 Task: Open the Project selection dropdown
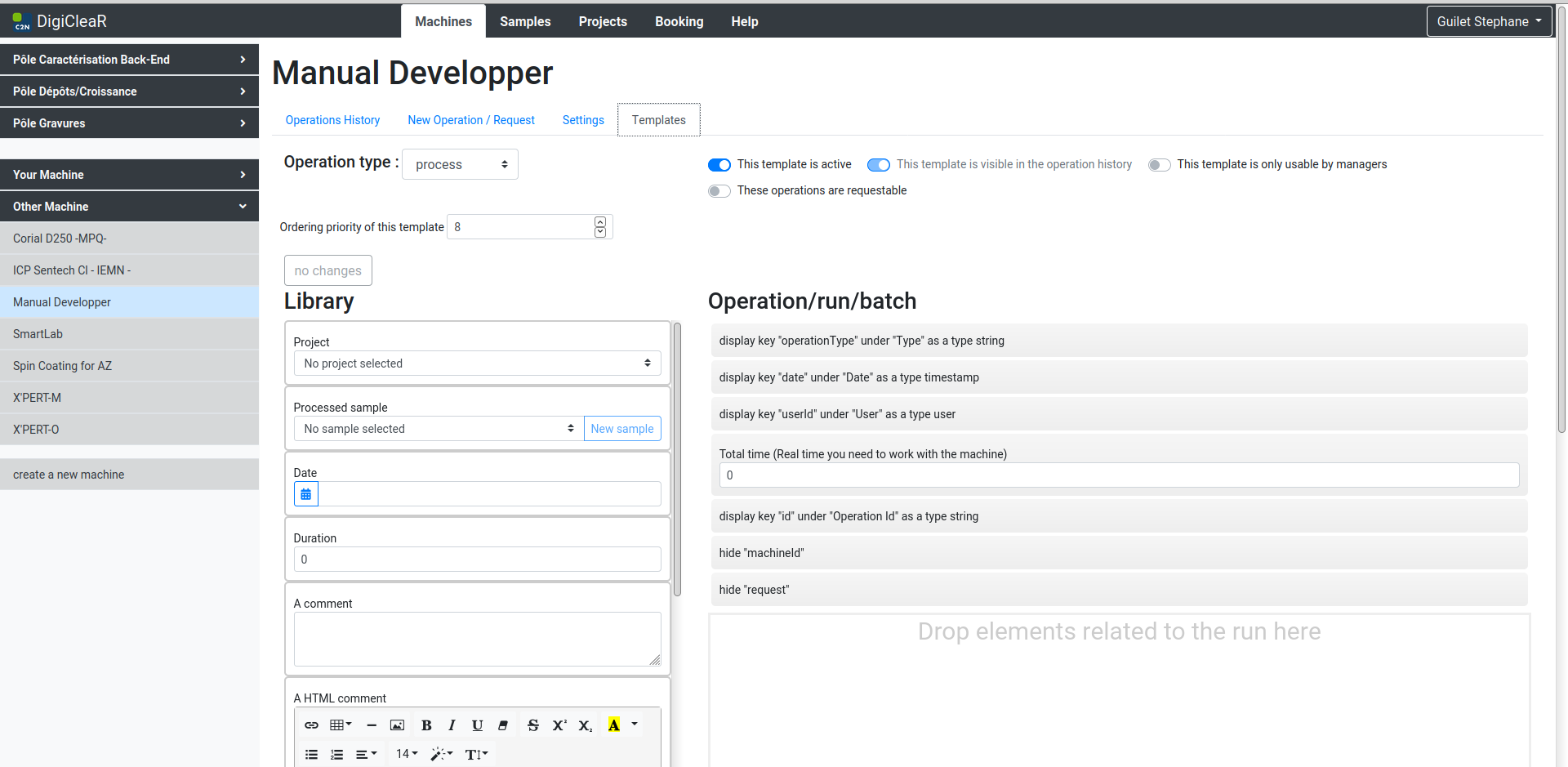[x=477, y=363]
